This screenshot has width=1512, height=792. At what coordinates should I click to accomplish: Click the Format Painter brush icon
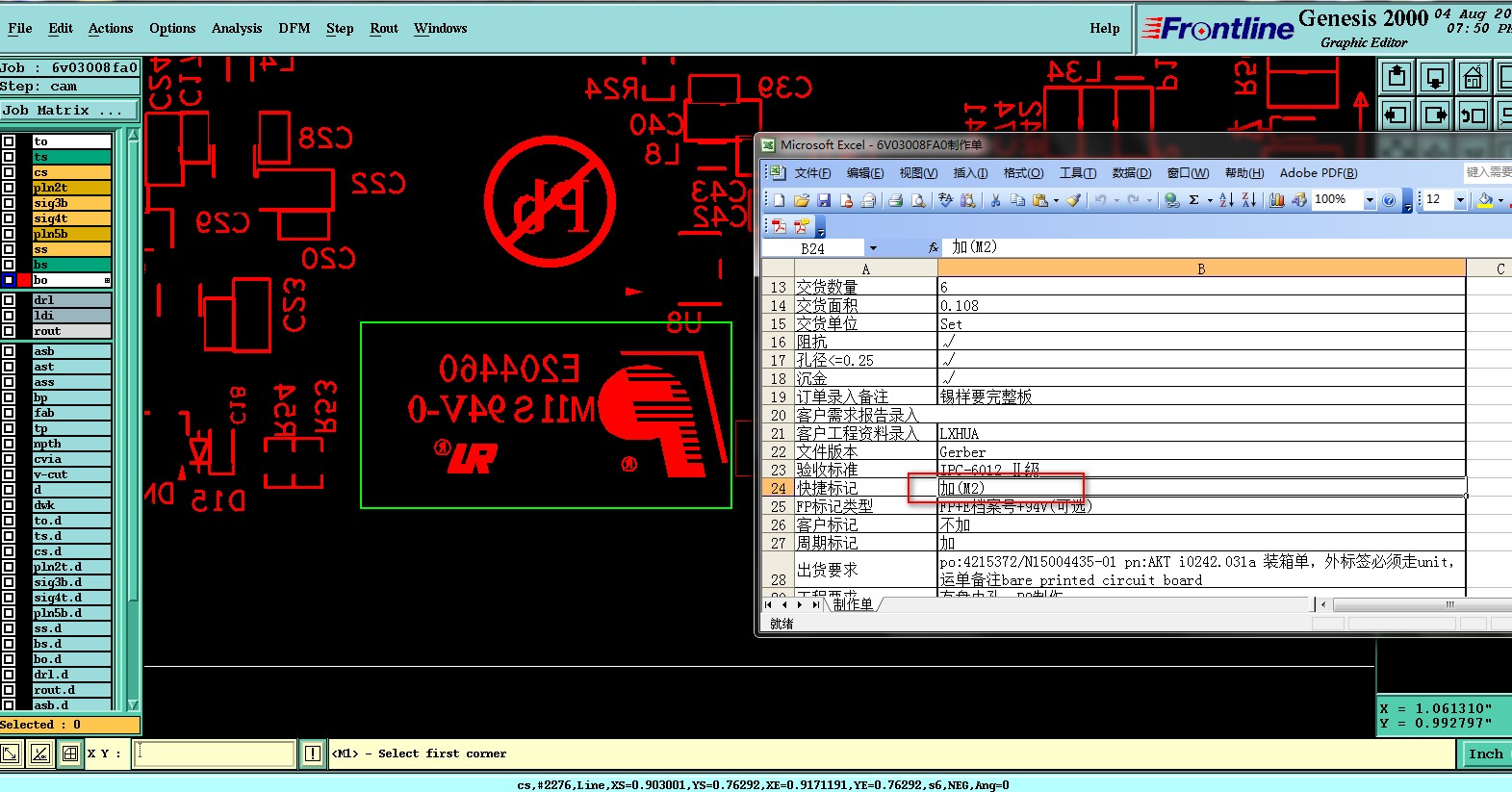(1074, 200)
